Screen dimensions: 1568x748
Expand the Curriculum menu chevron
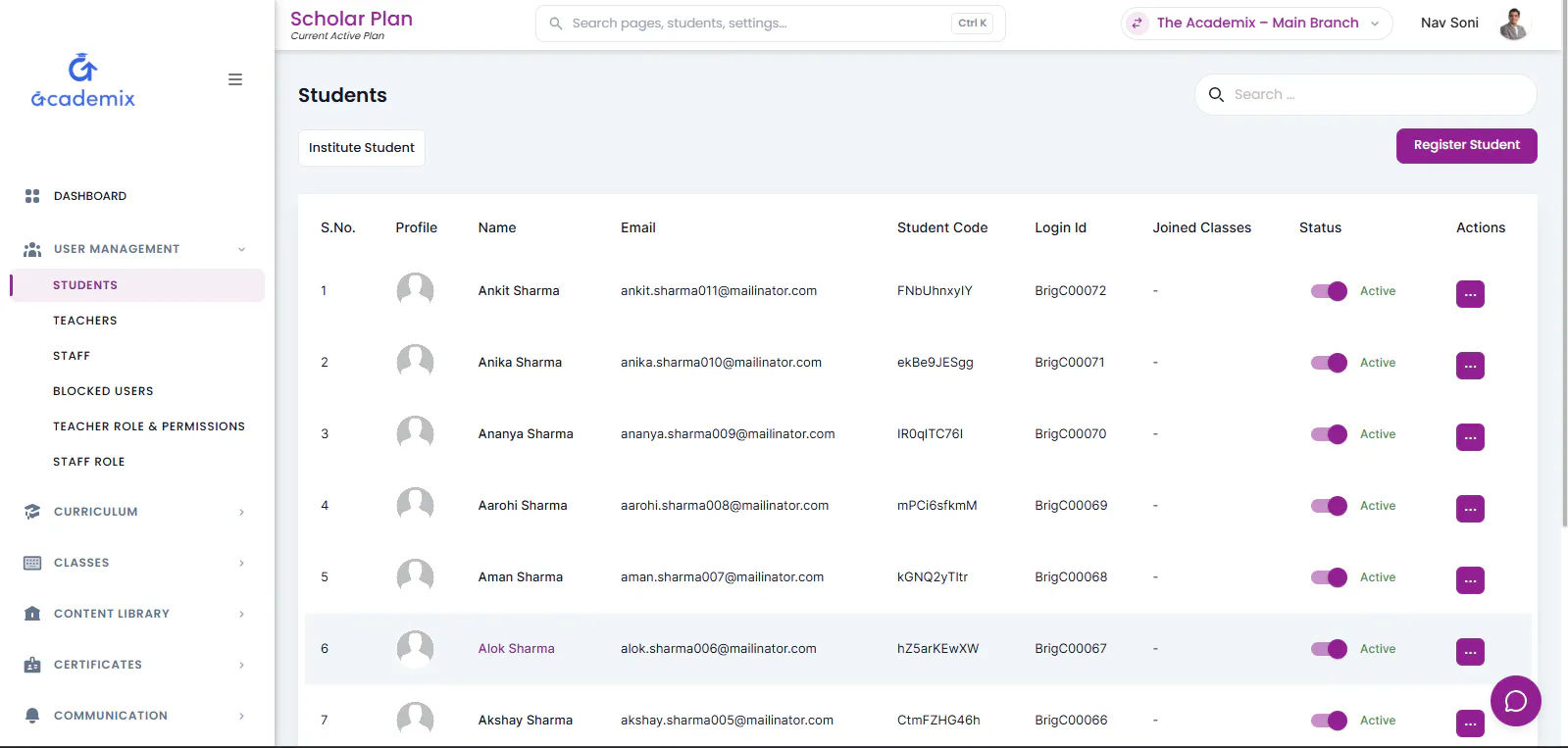click(x=241, y=512)
